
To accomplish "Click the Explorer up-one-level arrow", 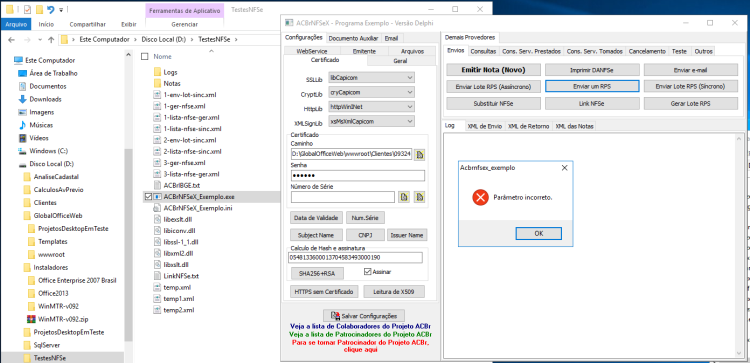I will [x=51, y=40].
